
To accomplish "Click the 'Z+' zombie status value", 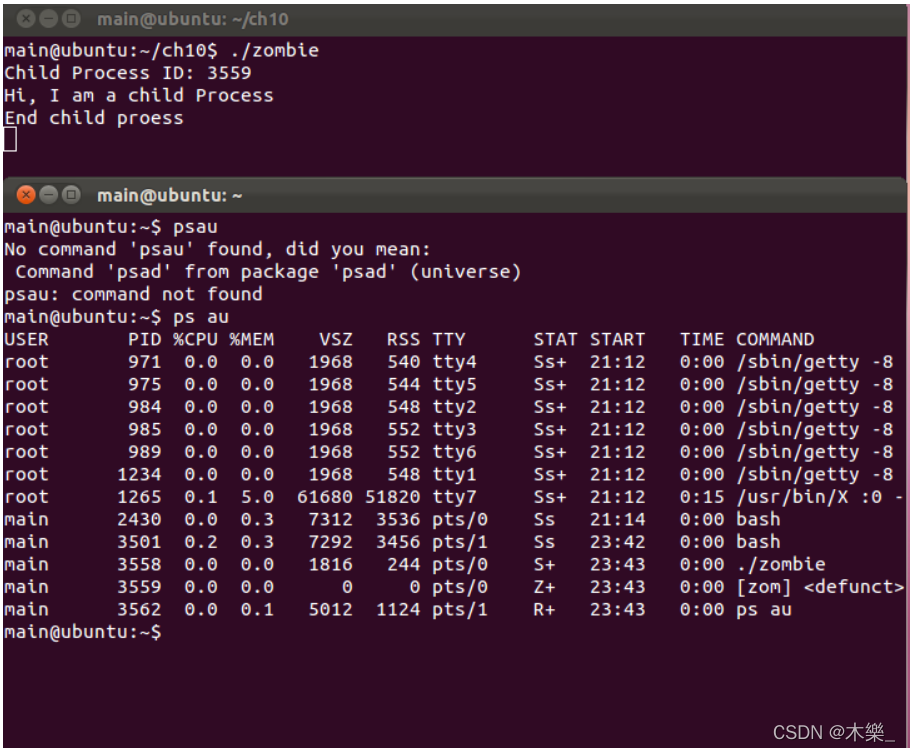I will (x=544, y=587).
